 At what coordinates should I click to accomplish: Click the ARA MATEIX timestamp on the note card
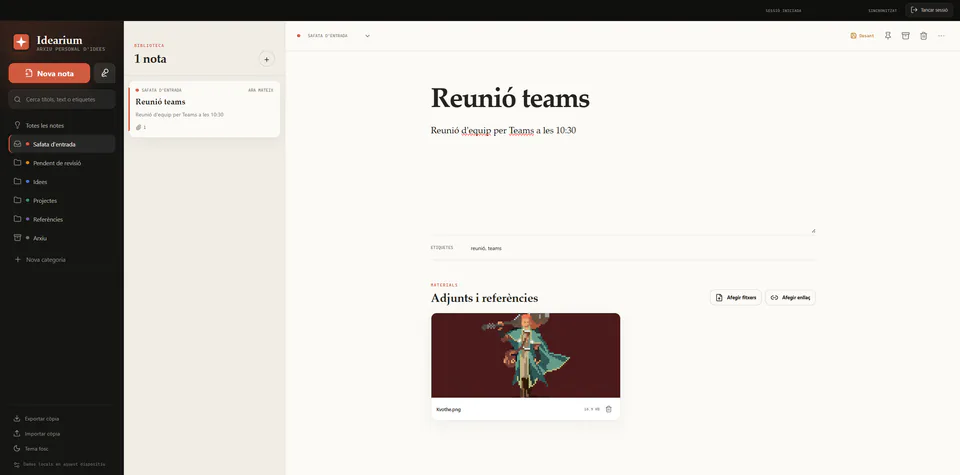[260, 90]
